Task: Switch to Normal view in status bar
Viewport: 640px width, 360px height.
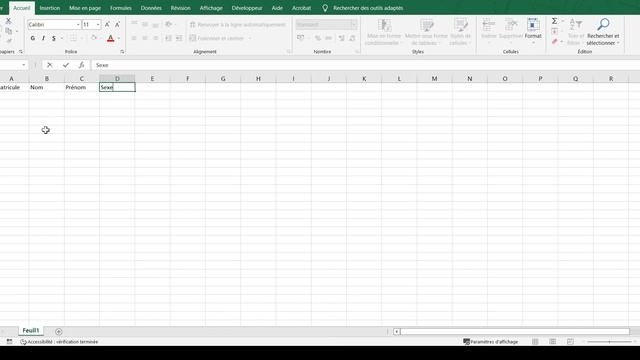Action: 535,342
